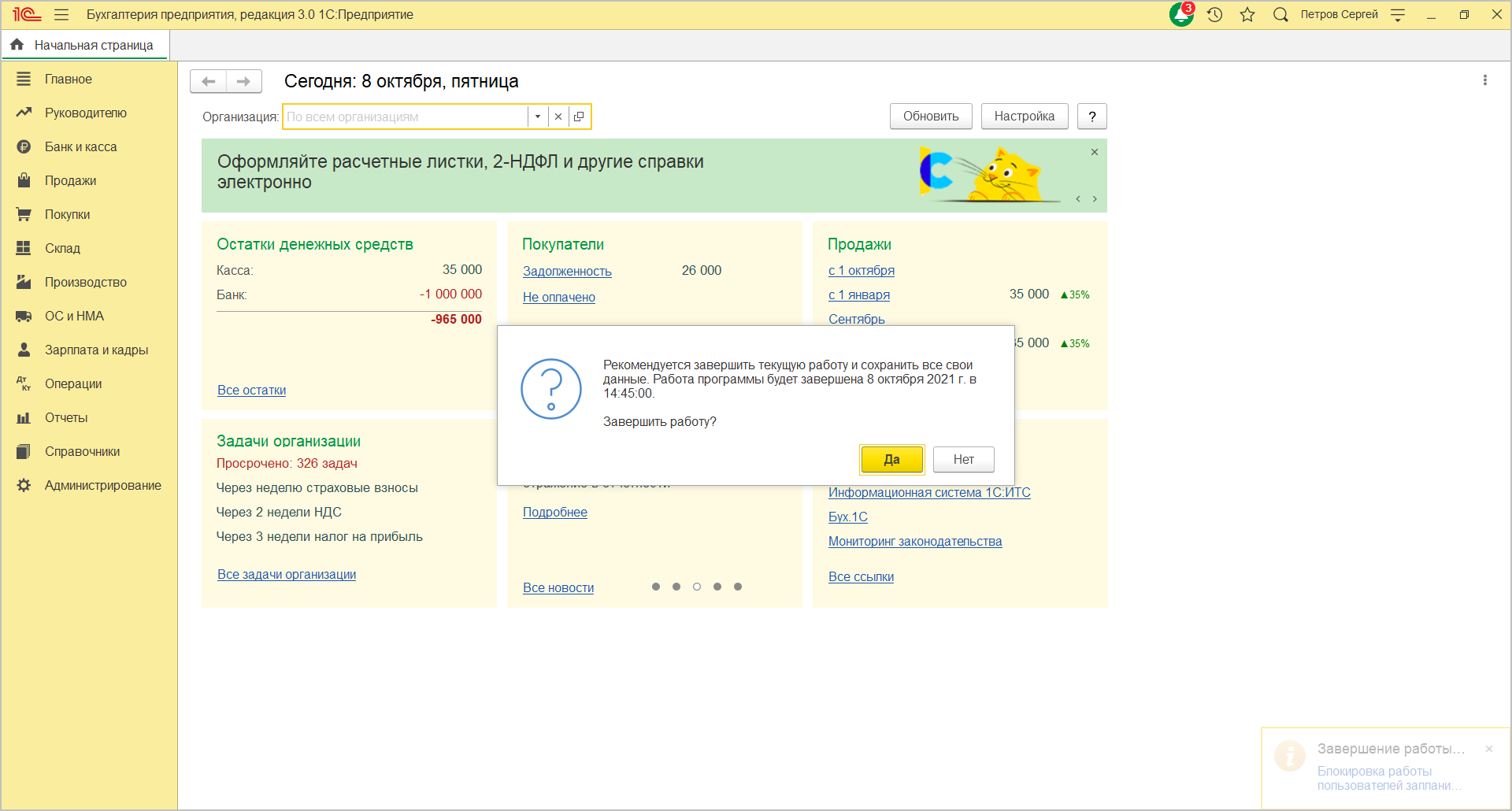Viewport: 1512px width, 811px height.
Task: Open the Отчеты menu section
Action: 66,417
